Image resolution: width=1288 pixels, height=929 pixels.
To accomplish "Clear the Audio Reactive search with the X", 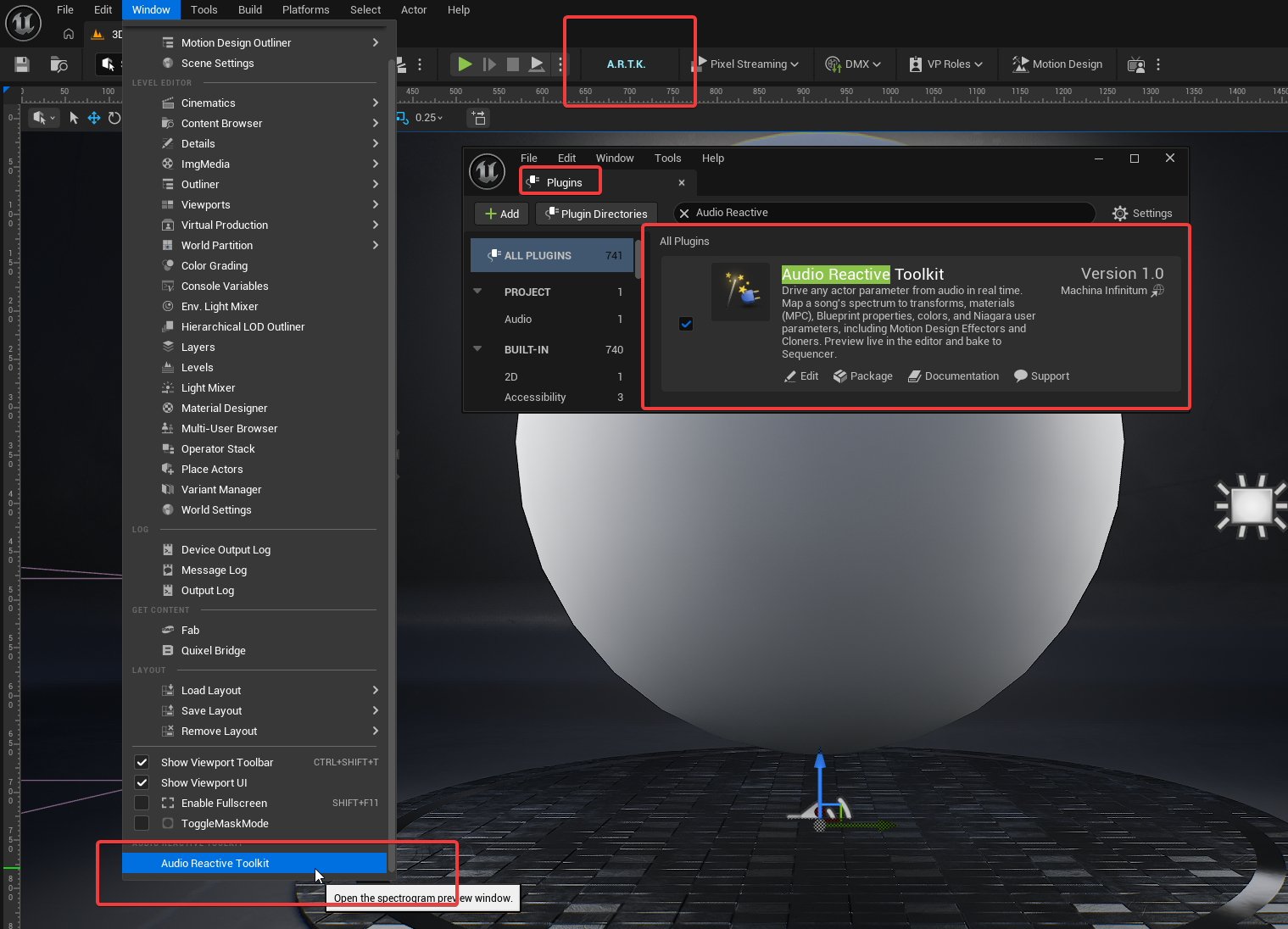I will click(x=684, y=213).
